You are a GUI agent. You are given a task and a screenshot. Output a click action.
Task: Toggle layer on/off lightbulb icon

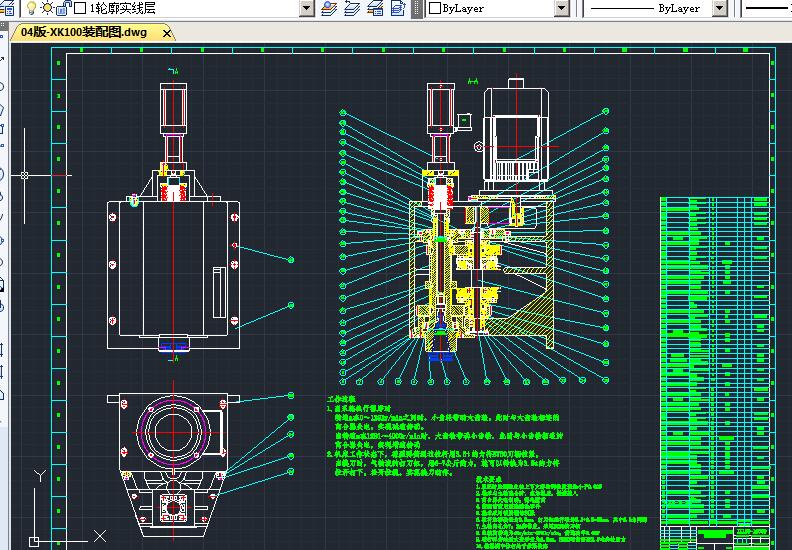coord(30,8)
